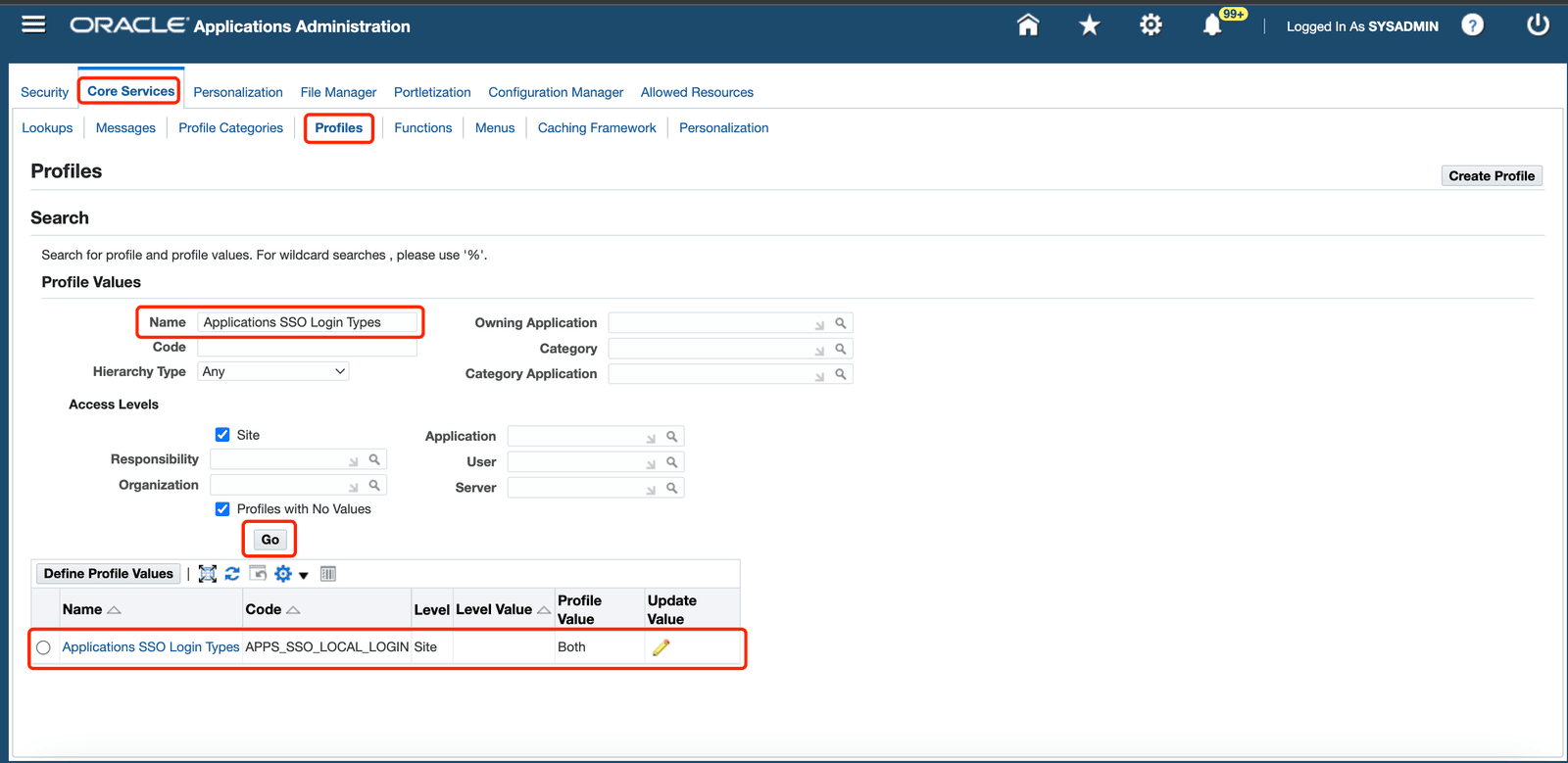This screenshot has width=1568, height=763.
Task: Log out using the power icon
Action: coord(1538,24)
